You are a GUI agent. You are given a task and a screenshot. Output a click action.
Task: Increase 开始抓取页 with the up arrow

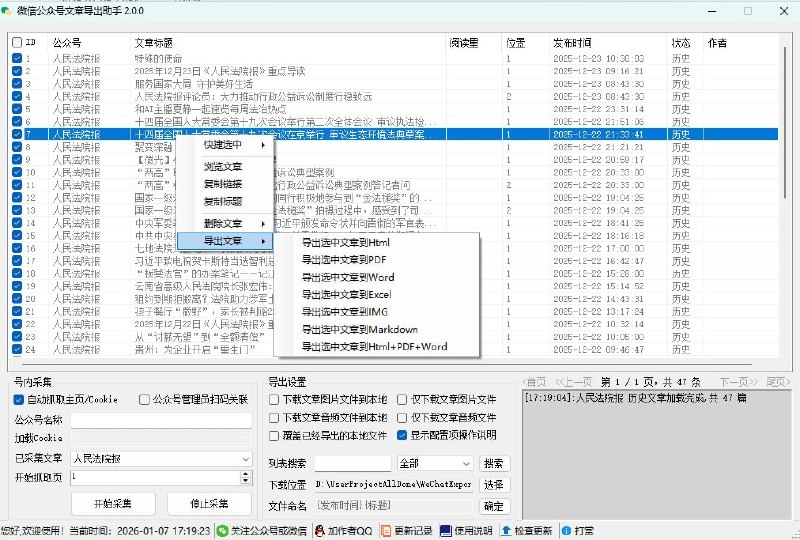pyautogui.click(x=246, y=474)
